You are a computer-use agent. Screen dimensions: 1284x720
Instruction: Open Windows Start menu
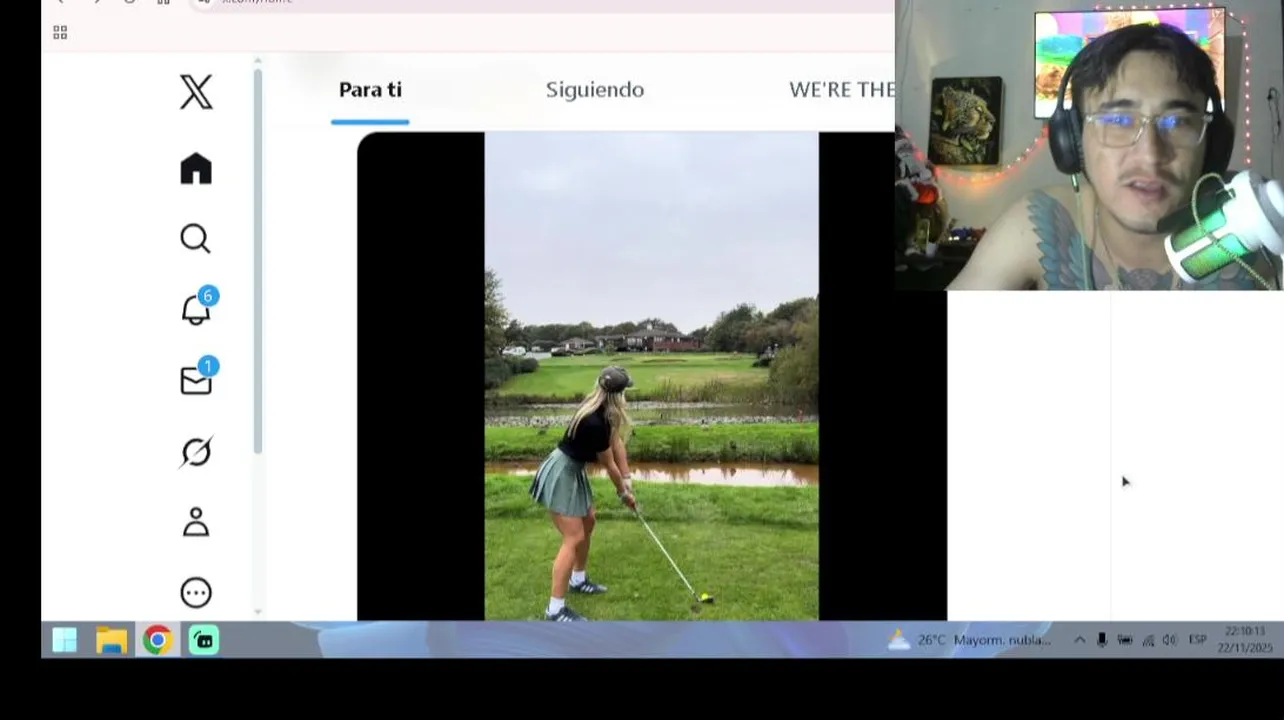click(65, 640)
